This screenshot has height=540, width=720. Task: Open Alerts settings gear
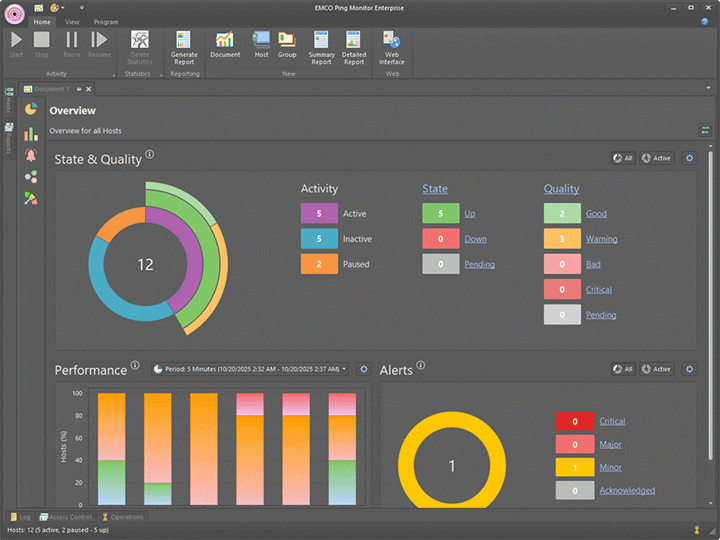click(689, 369)
